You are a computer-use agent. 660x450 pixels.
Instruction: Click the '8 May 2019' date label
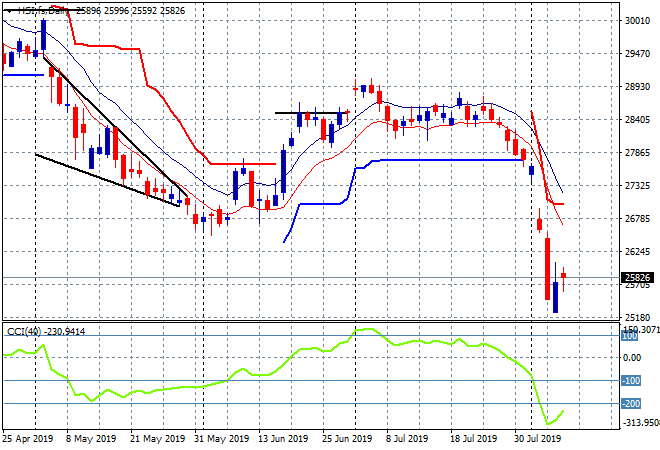click(90, 439)
